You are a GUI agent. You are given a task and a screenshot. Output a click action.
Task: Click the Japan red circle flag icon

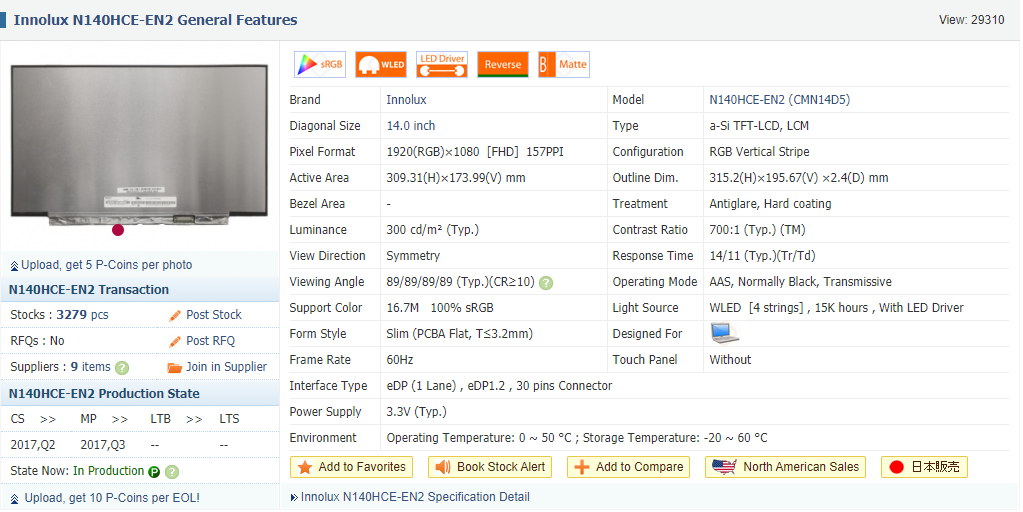point(896,467)
